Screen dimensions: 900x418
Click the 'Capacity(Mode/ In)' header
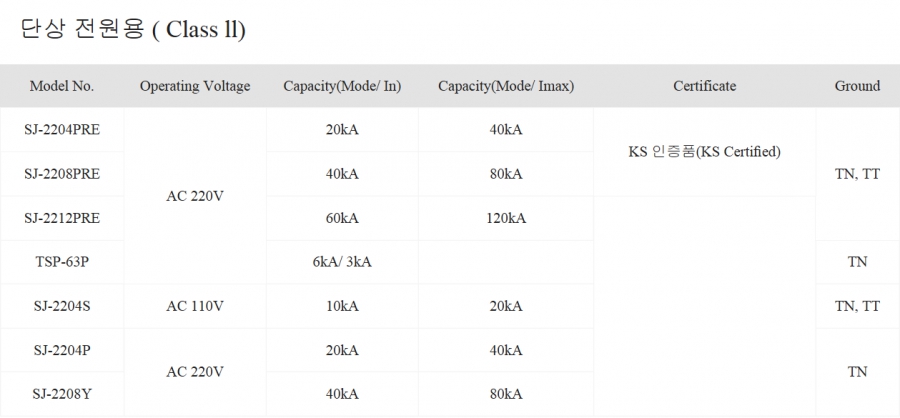point(342,86)
